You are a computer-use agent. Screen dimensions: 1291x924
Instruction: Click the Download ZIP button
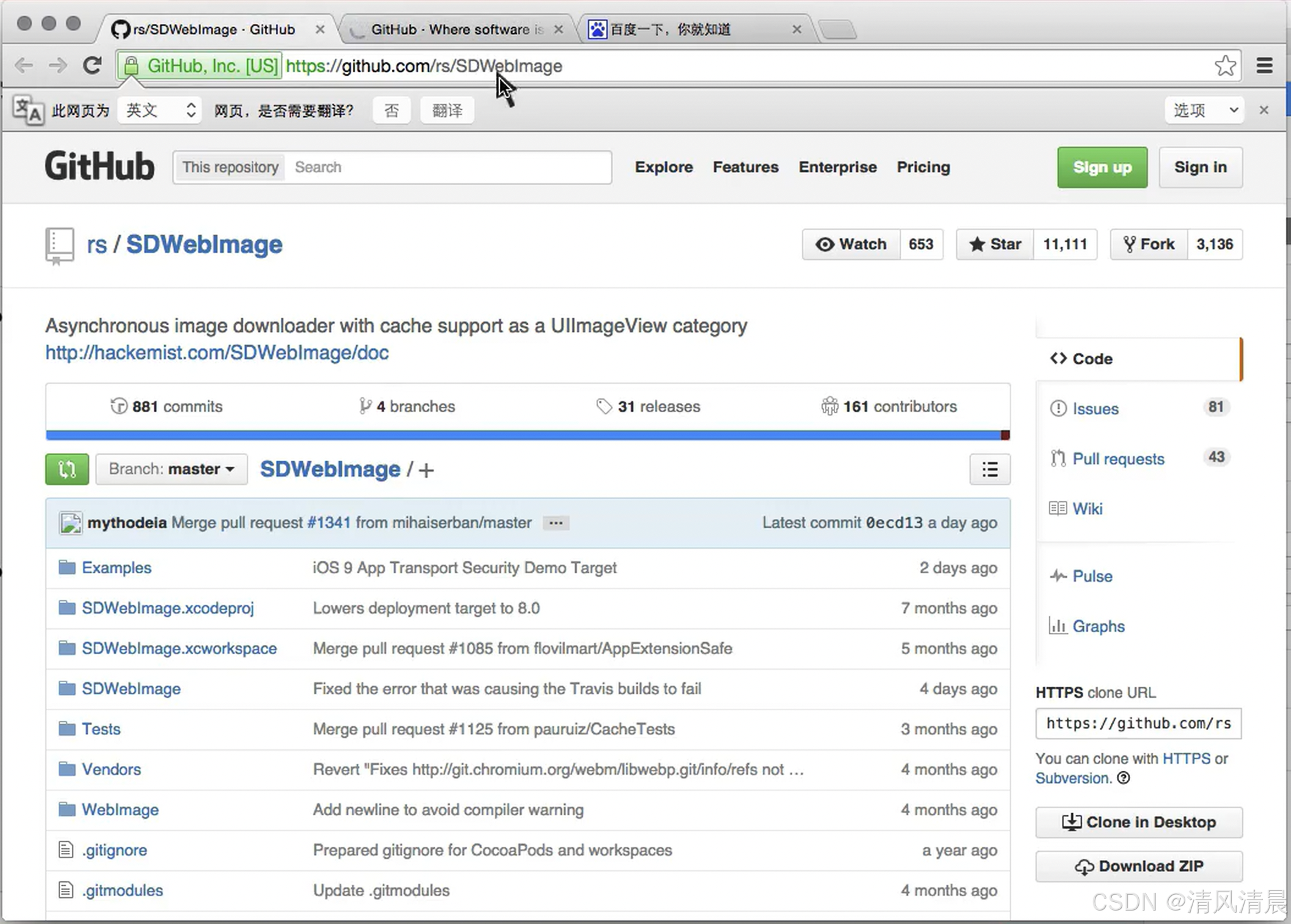tap(1138, 867)
